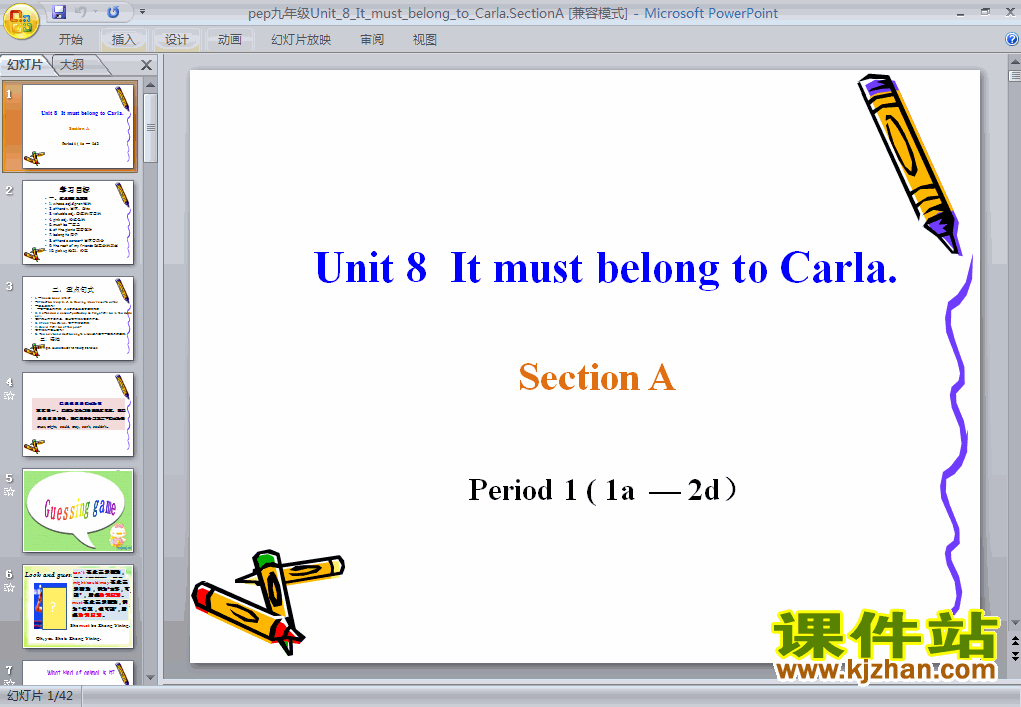Go to next slide using double-down arrow
This screenshot has width=1021, height=707.
coord(1014,656)
